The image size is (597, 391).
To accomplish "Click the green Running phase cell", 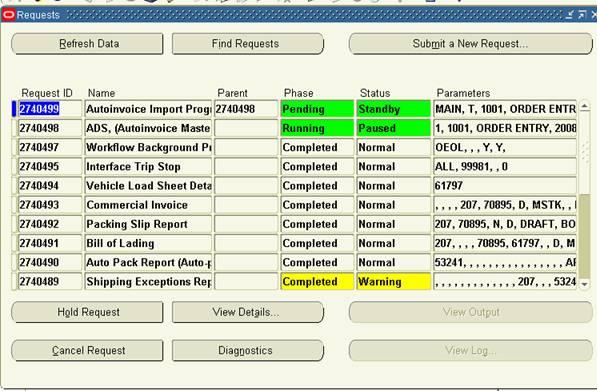I will 317,128.
